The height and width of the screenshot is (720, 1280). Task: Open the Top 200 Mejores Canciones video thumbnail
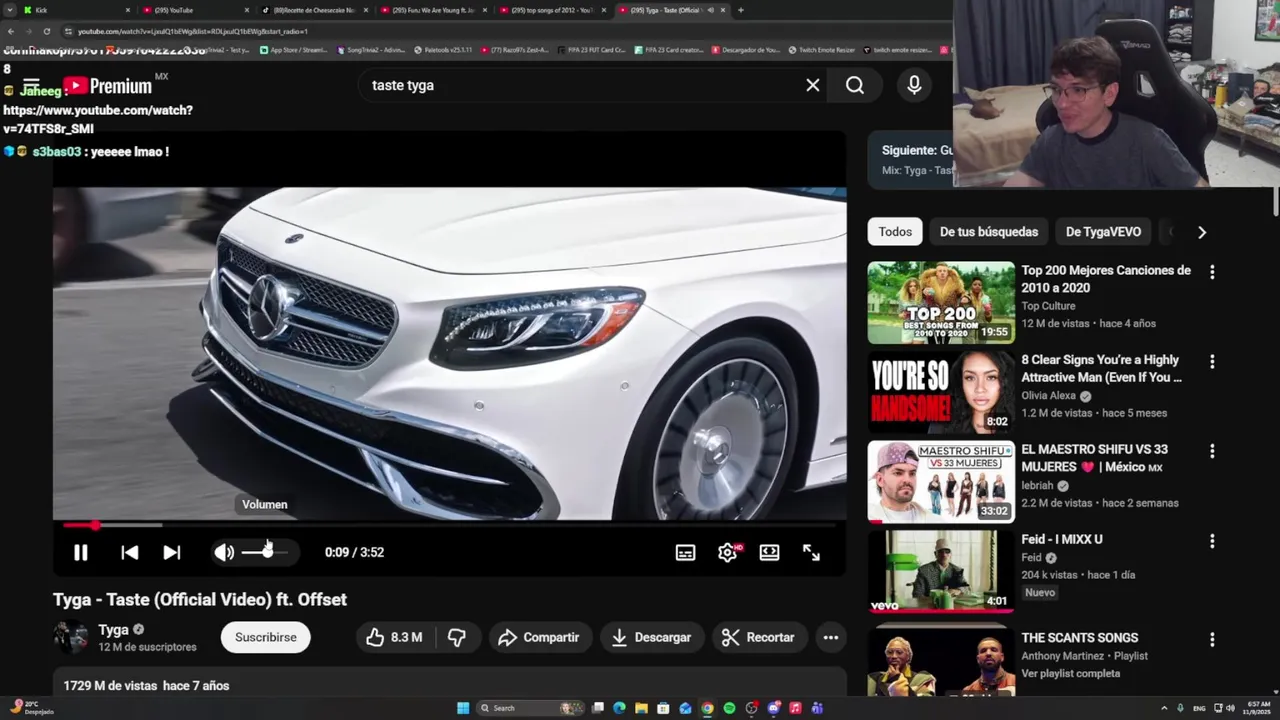tap(941, 303)
